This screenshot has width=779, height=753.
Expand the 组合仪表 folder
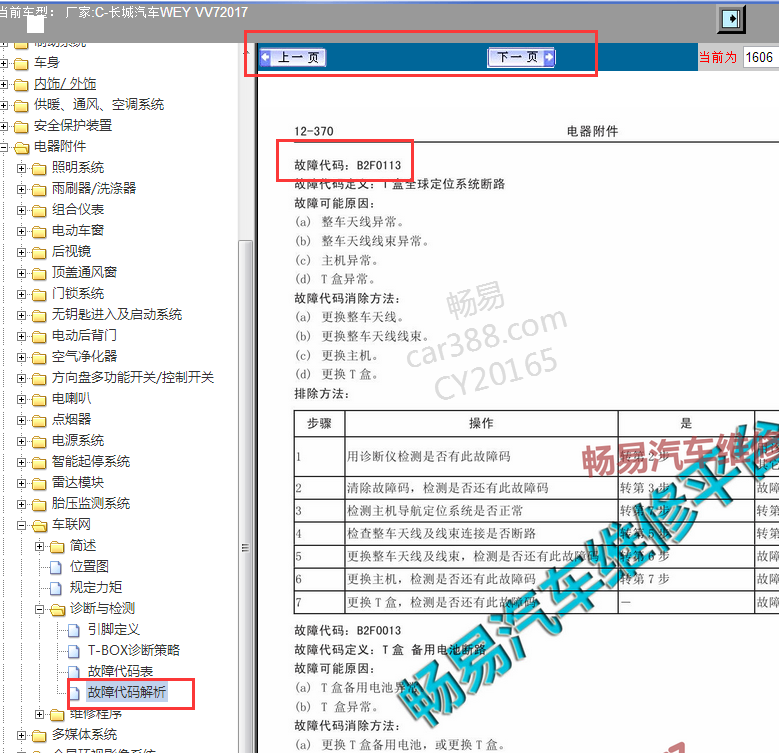pyautogui.click(x=21, y=211)
